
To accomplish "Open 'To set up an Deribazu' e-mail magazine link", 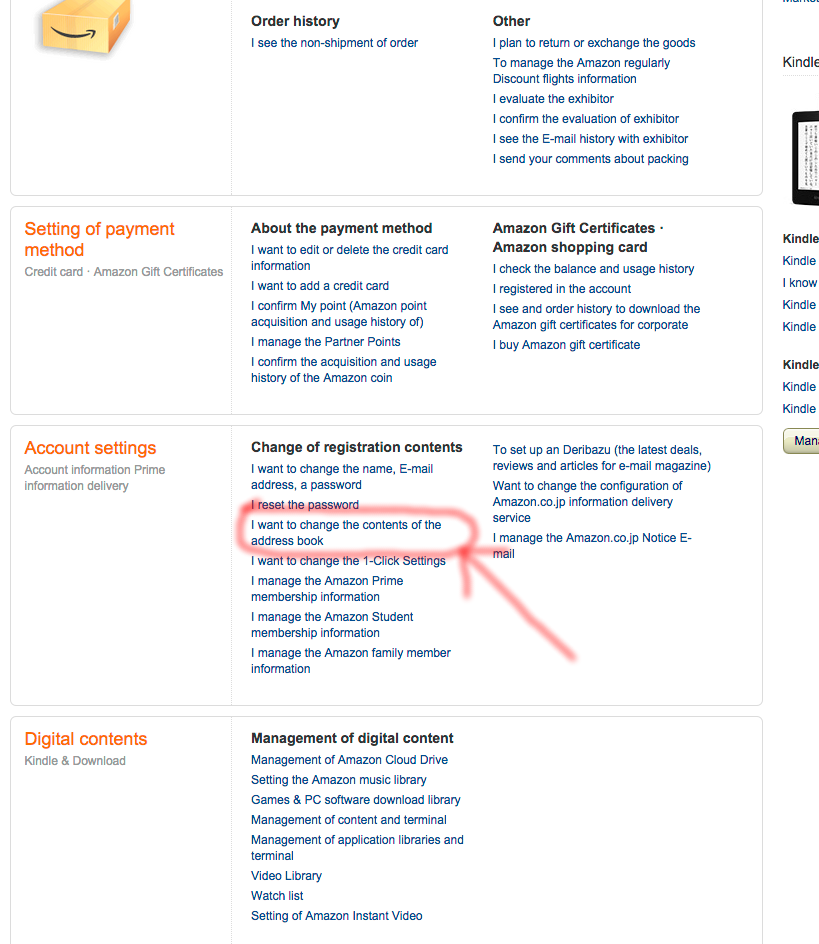I will point(602,458).
